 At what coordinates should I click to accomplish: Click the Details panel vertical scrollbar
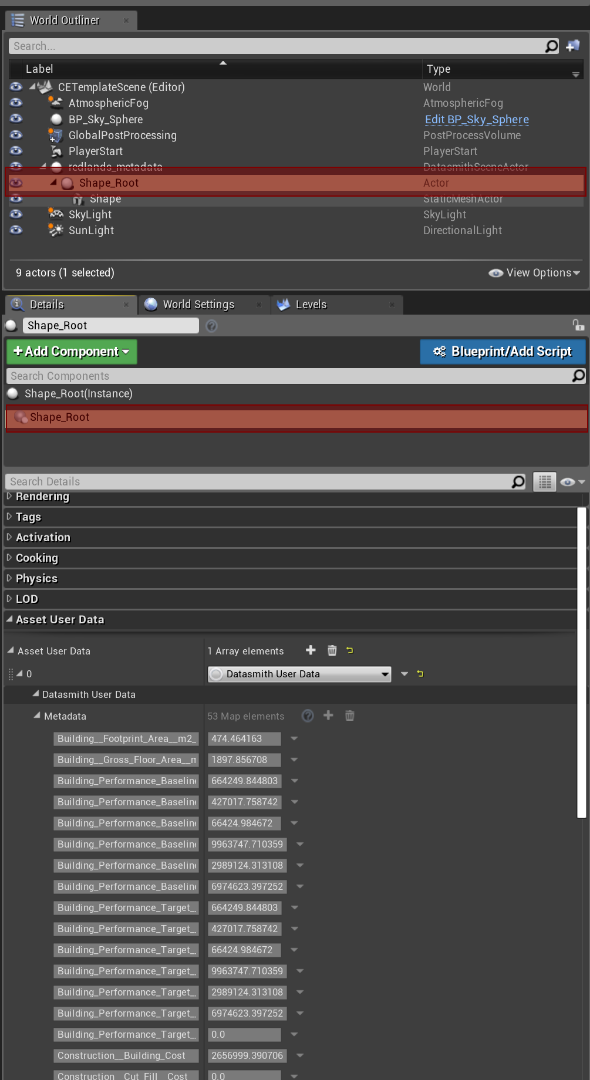(582, 664)
